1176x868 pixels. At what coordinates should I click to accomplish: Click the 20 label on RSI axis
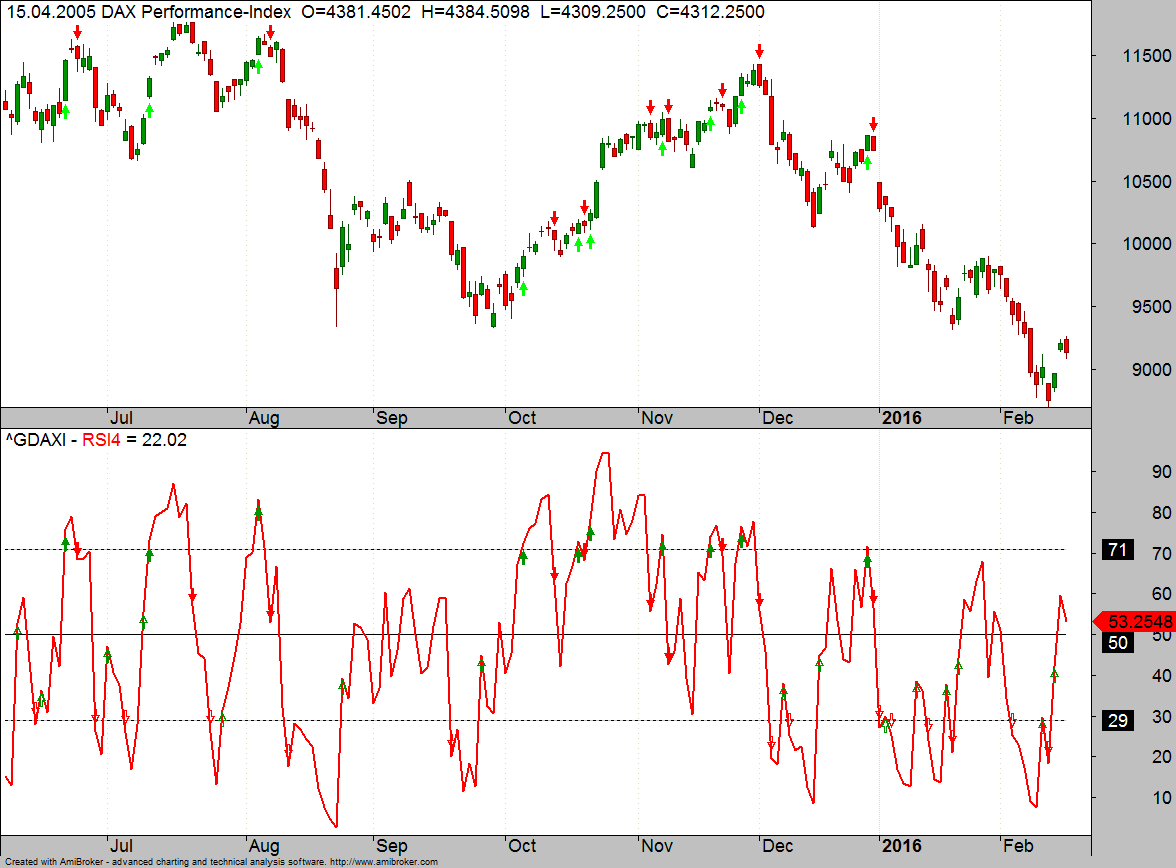pyautogui.click(x=1162, y=757)
